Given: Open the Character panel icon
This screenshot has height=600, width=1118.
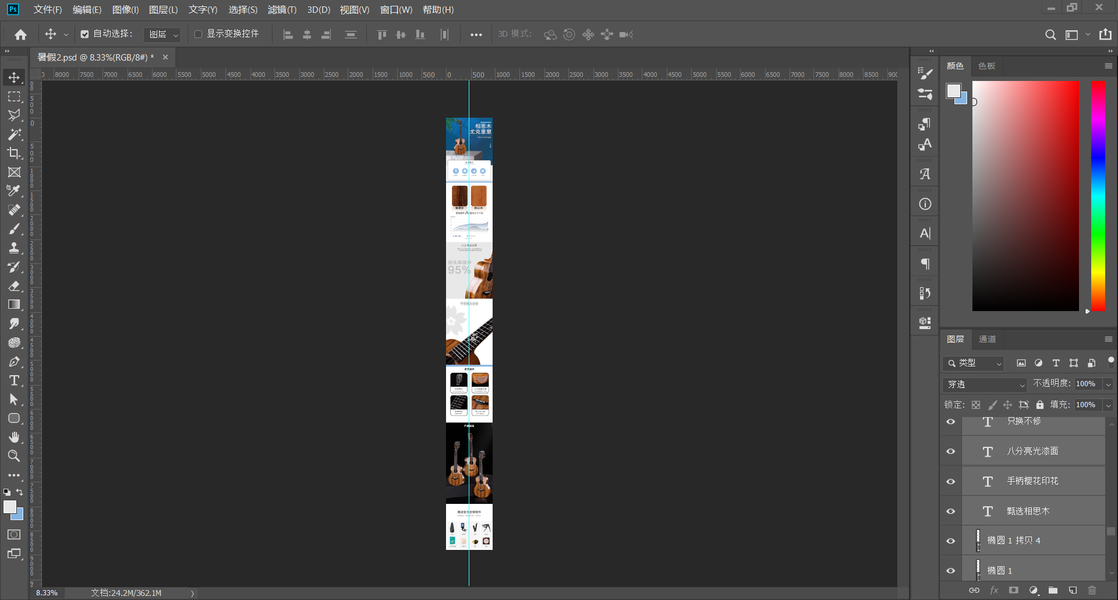Looking at the screenshot, I should pyautogui.click(x=925, y=233).
